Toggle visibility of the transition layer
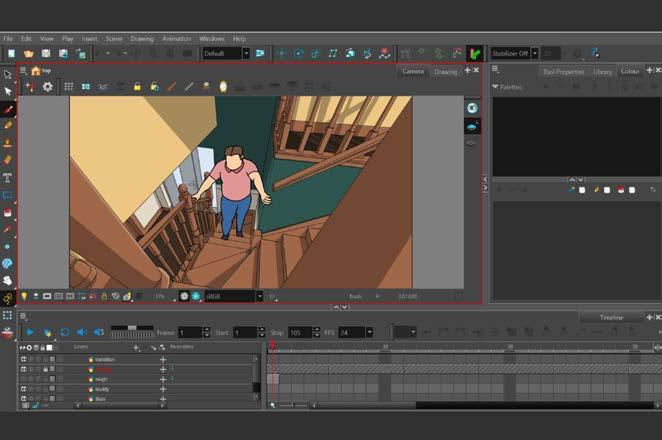 [24, 359]
